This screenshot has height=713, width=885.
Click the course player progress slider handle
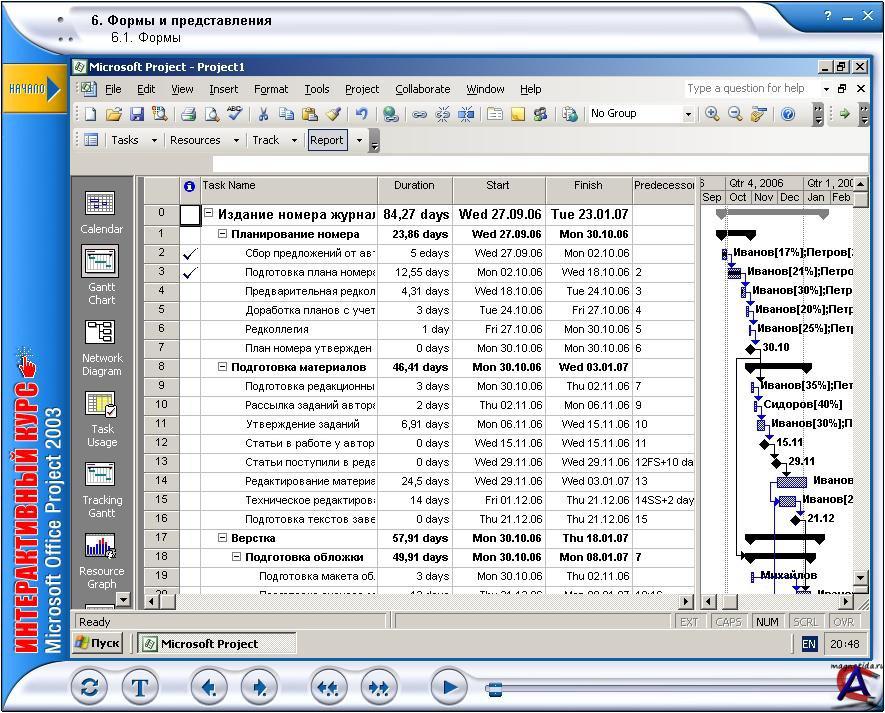click(493, 688)
